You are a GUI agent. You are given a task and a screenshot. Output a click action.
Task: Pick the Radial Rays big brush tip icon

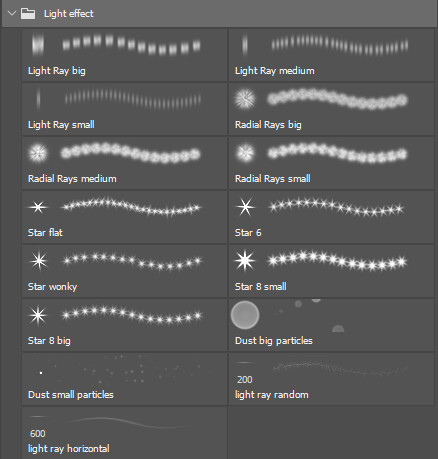pyautogui.click(x=245, y=99)
